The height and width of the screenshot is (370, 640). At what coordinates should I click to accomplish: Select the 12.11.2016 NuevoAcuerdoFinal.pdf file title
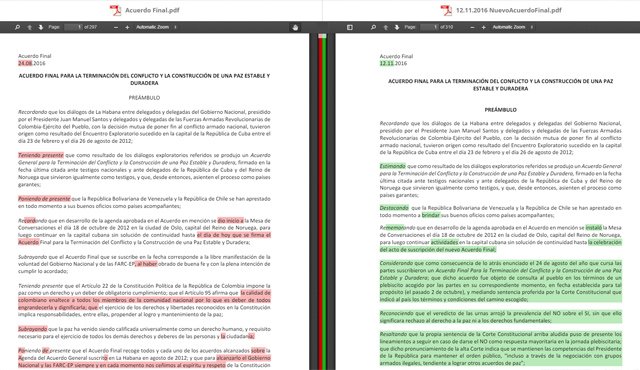click(x=509, y=10)
